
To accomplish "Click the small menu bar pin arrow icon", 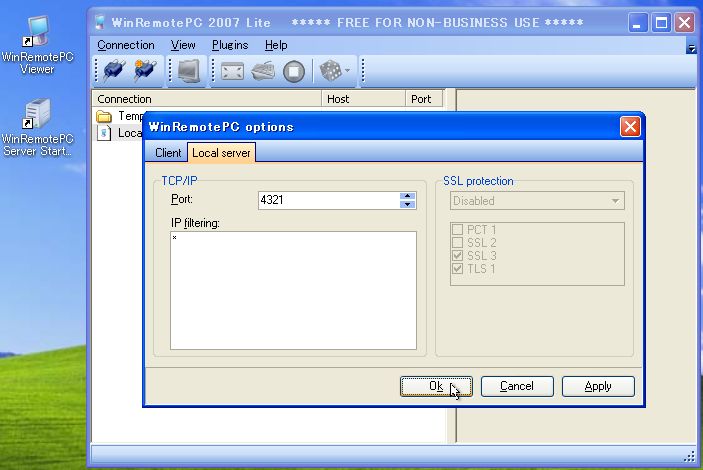I will [691, 48].
